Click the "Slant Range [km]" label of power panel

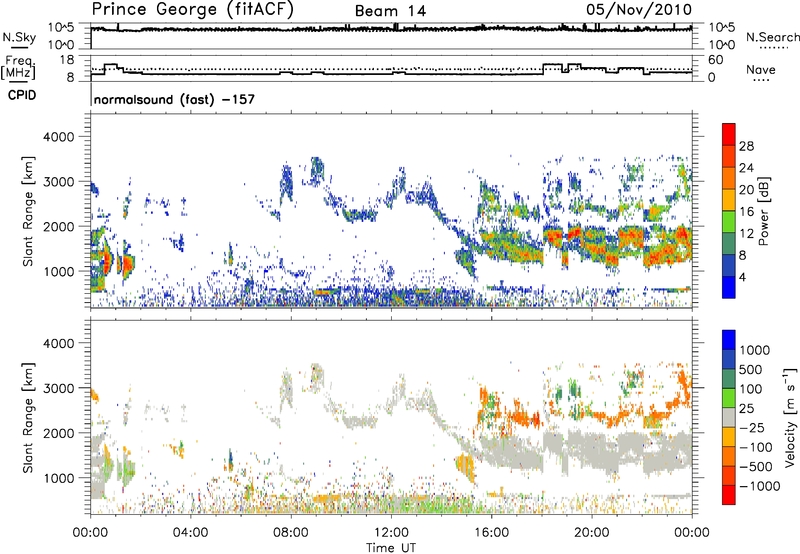coord(28,211)
